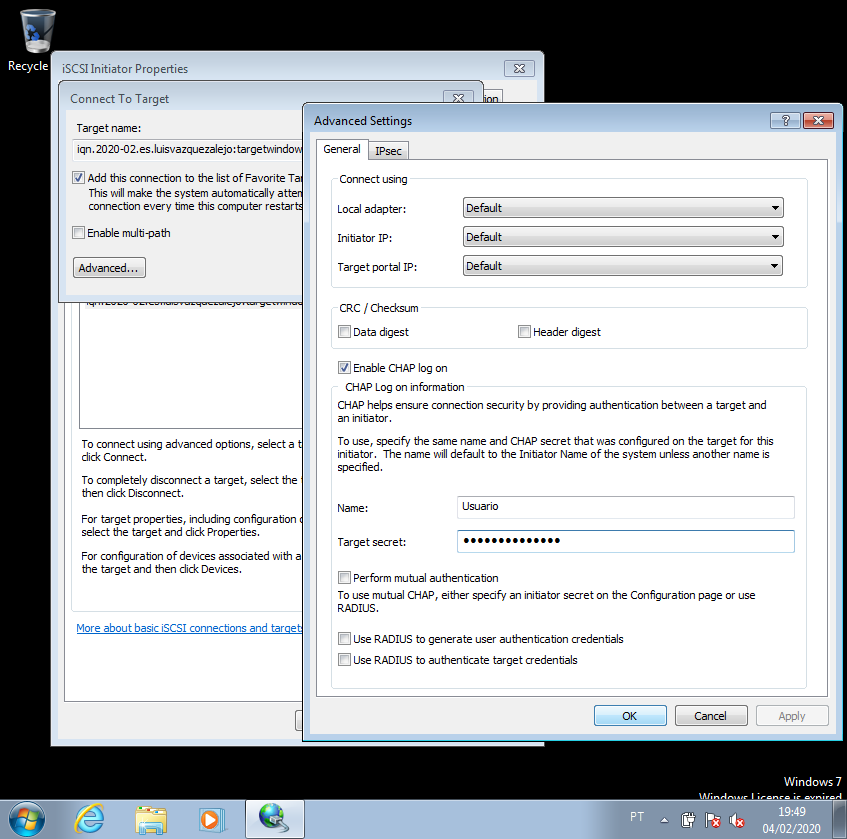The image size is (847, 839).
Task: Expand the Target portal IP dropdown
Action: (622, 266)
